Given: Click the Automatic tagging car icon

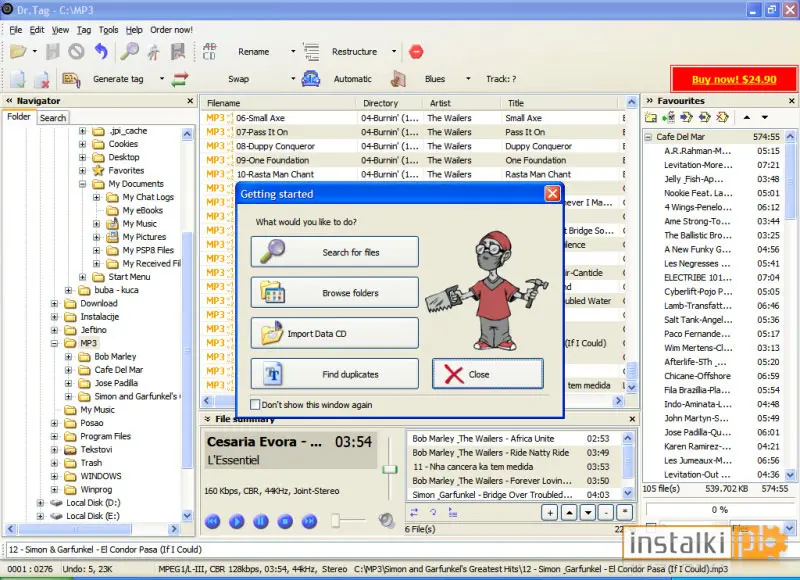Looking at the screenshot, I should tap(311, 79).
